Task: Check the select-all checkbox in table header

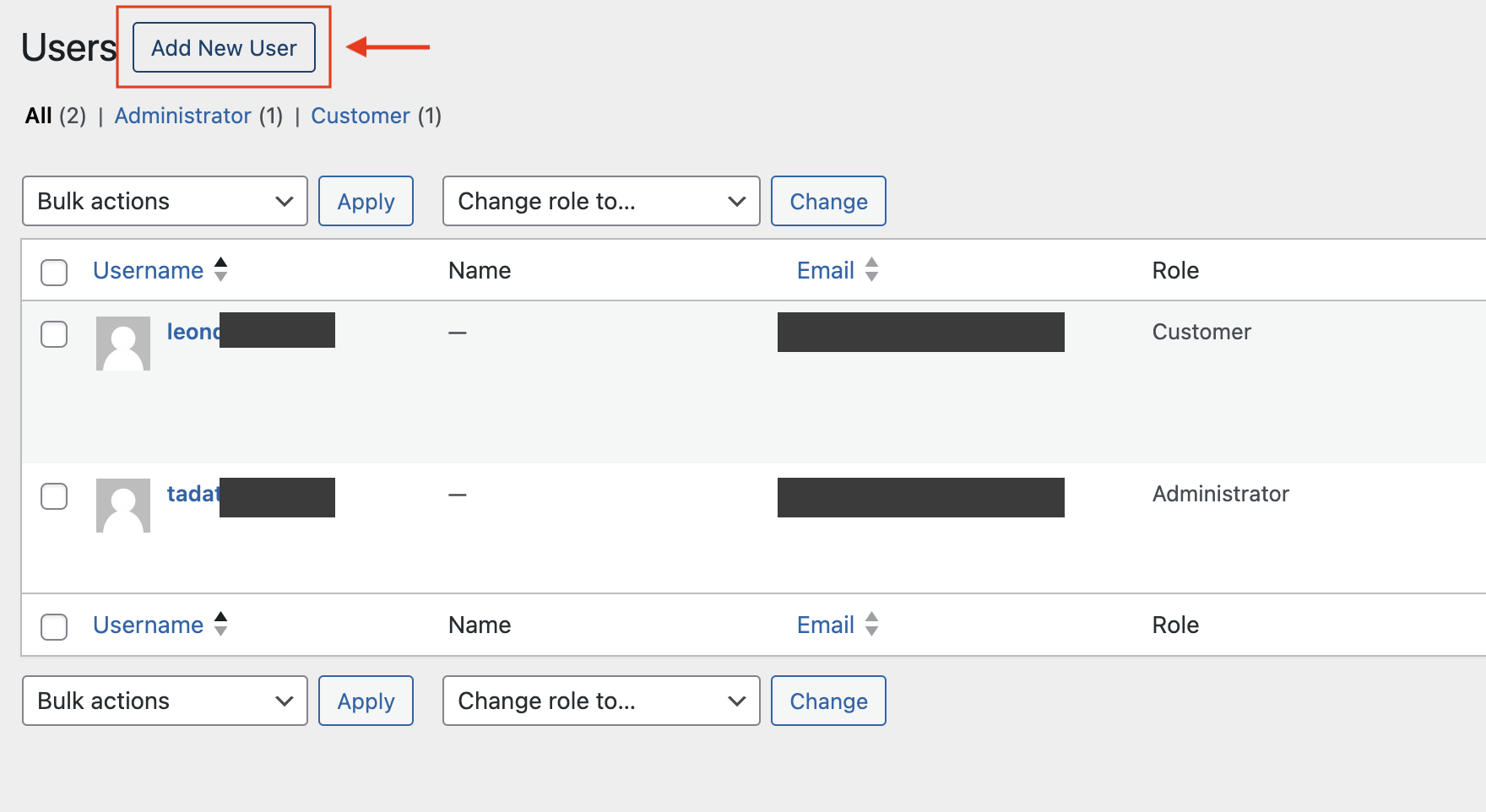Action: coord(54,272)
